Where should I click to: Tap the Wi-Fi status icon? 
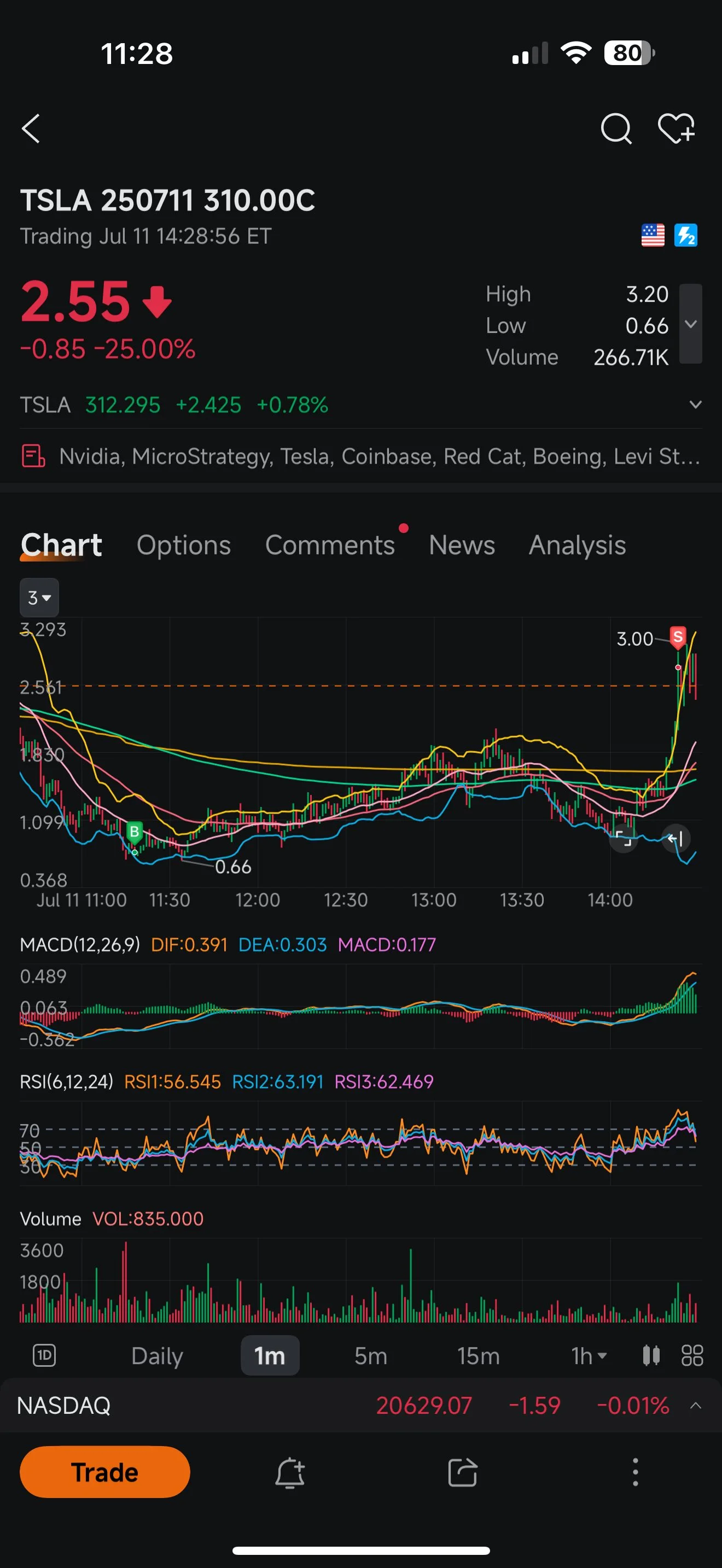pyautogui.click(x=576, y=53)
